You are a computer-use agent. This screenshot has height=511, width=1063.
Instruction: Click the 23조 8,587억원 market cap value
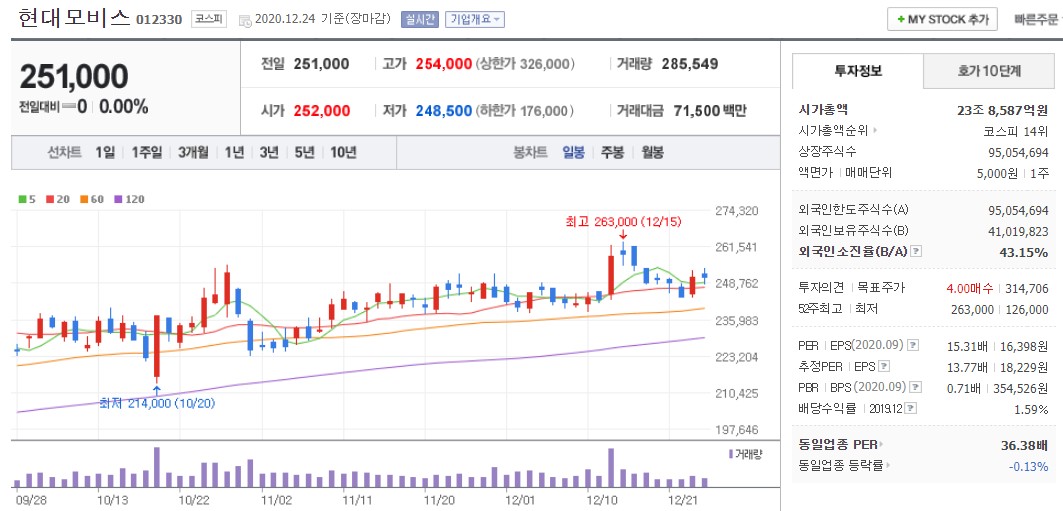[x=1001, y=110]
